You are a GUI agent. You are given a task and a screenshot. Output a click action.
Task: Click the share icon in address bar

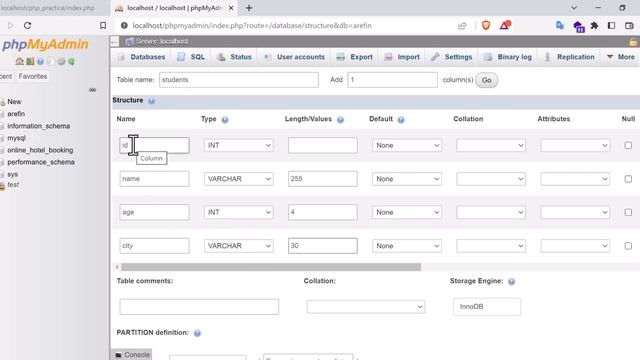coord(462,26)
